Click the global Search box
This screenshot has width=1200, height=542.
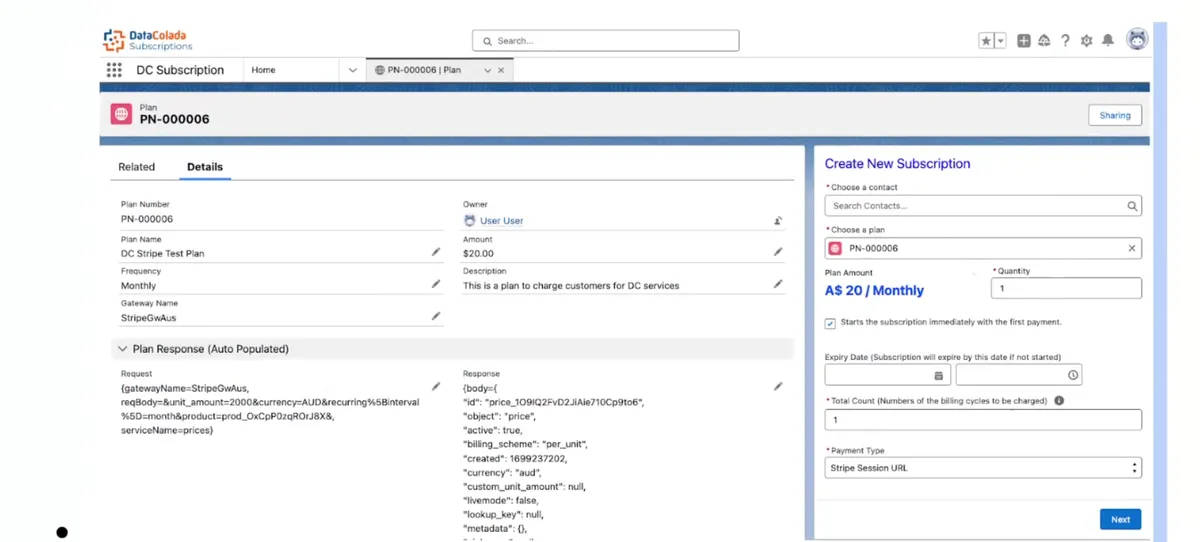[x=606, y=41]
